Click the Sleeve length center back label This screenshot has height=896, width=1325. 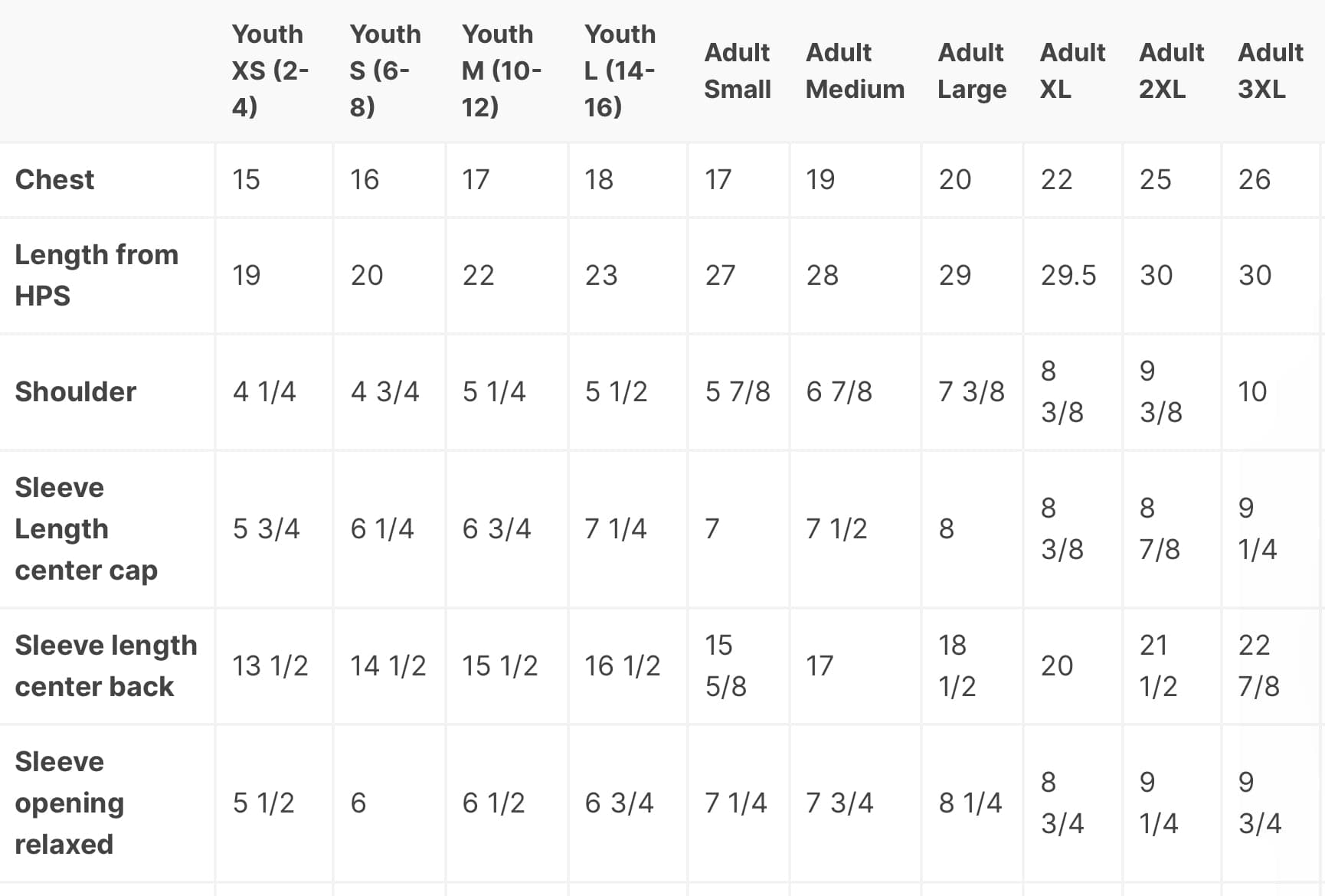tap(106, 665)
